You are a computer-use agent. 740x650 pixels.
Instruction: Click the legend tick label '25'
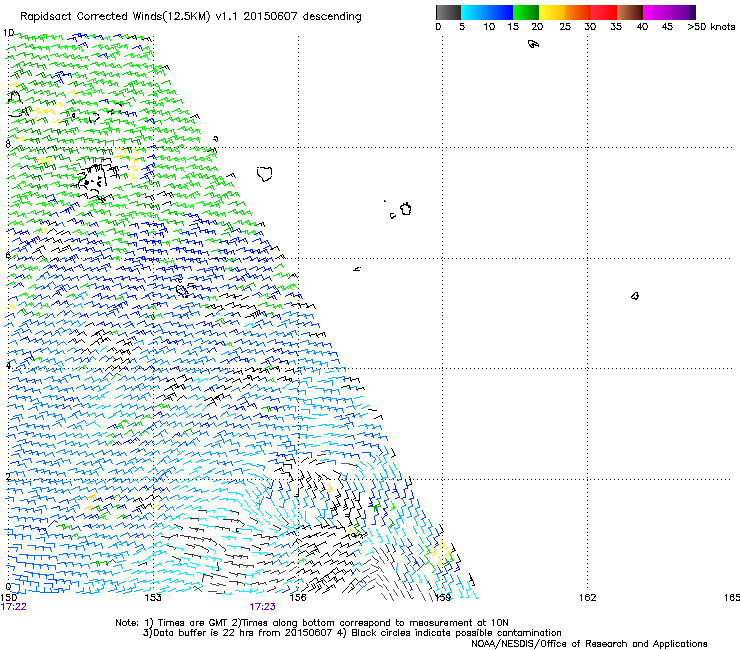[565, 27]
